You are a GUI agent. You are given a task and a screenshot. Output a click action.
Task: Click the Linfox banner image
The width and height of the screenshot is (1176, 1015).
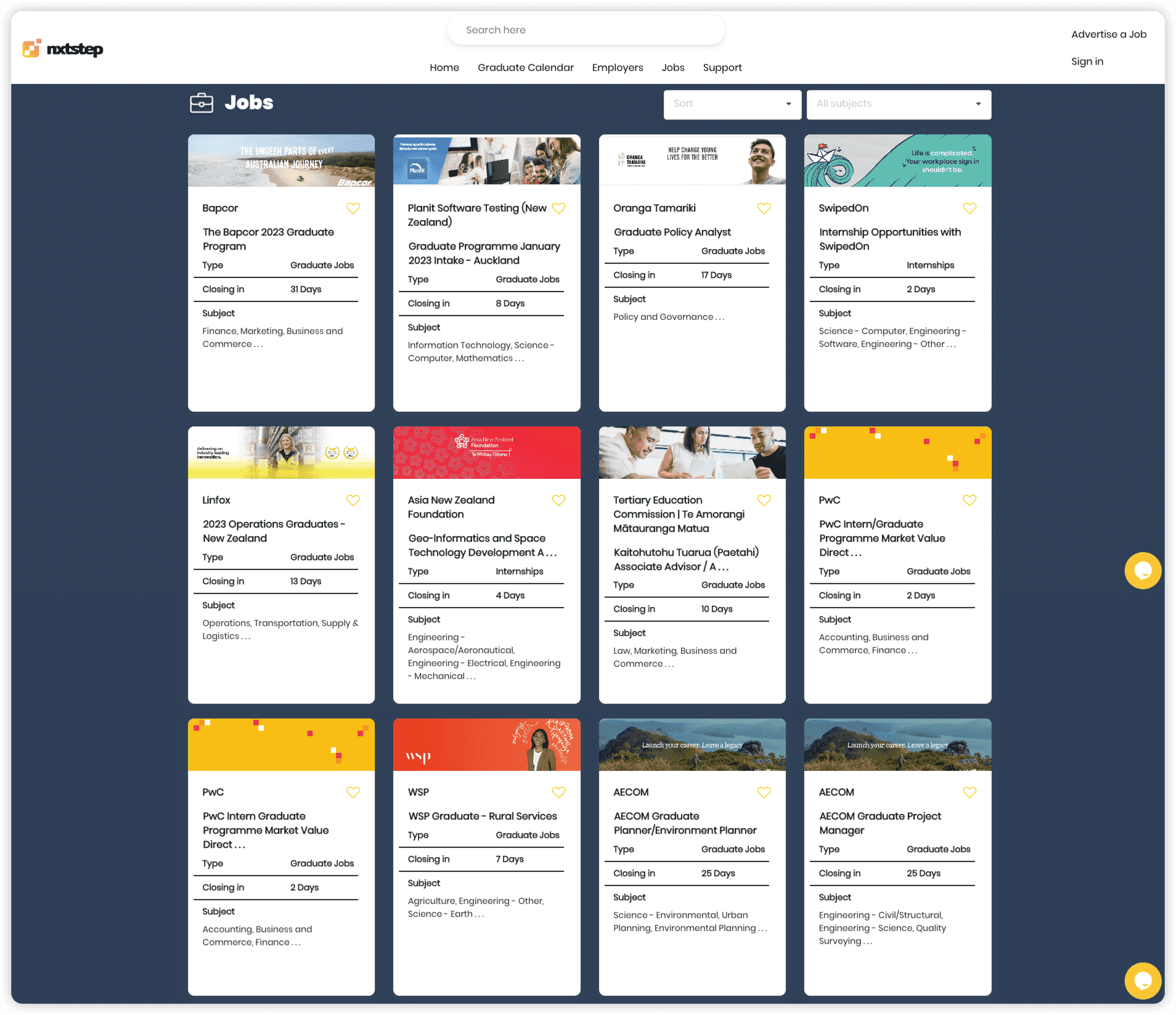point(281,453)
